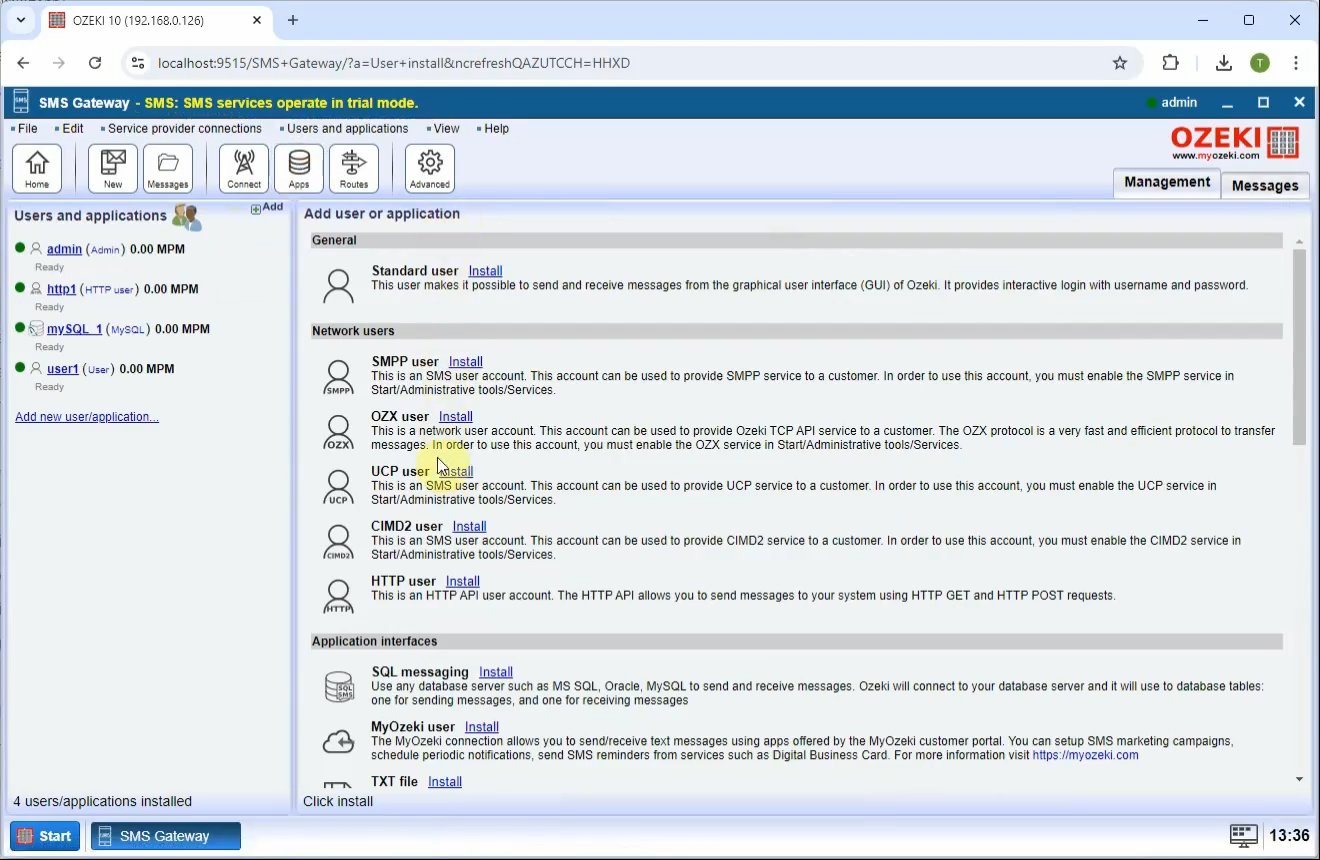The image size is (1320, 860).
Task: Open the Service provider connections menu
Action: [185, 128]
